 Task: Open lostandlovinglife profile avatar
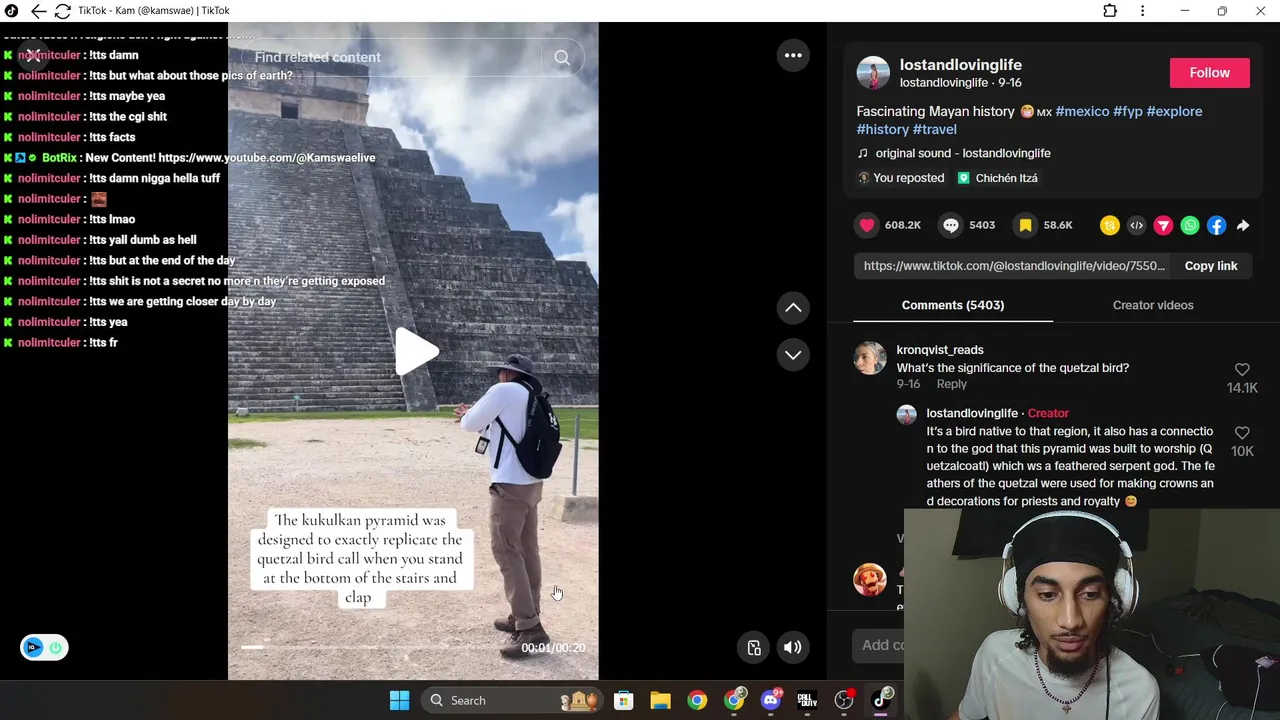coord(873,73)
